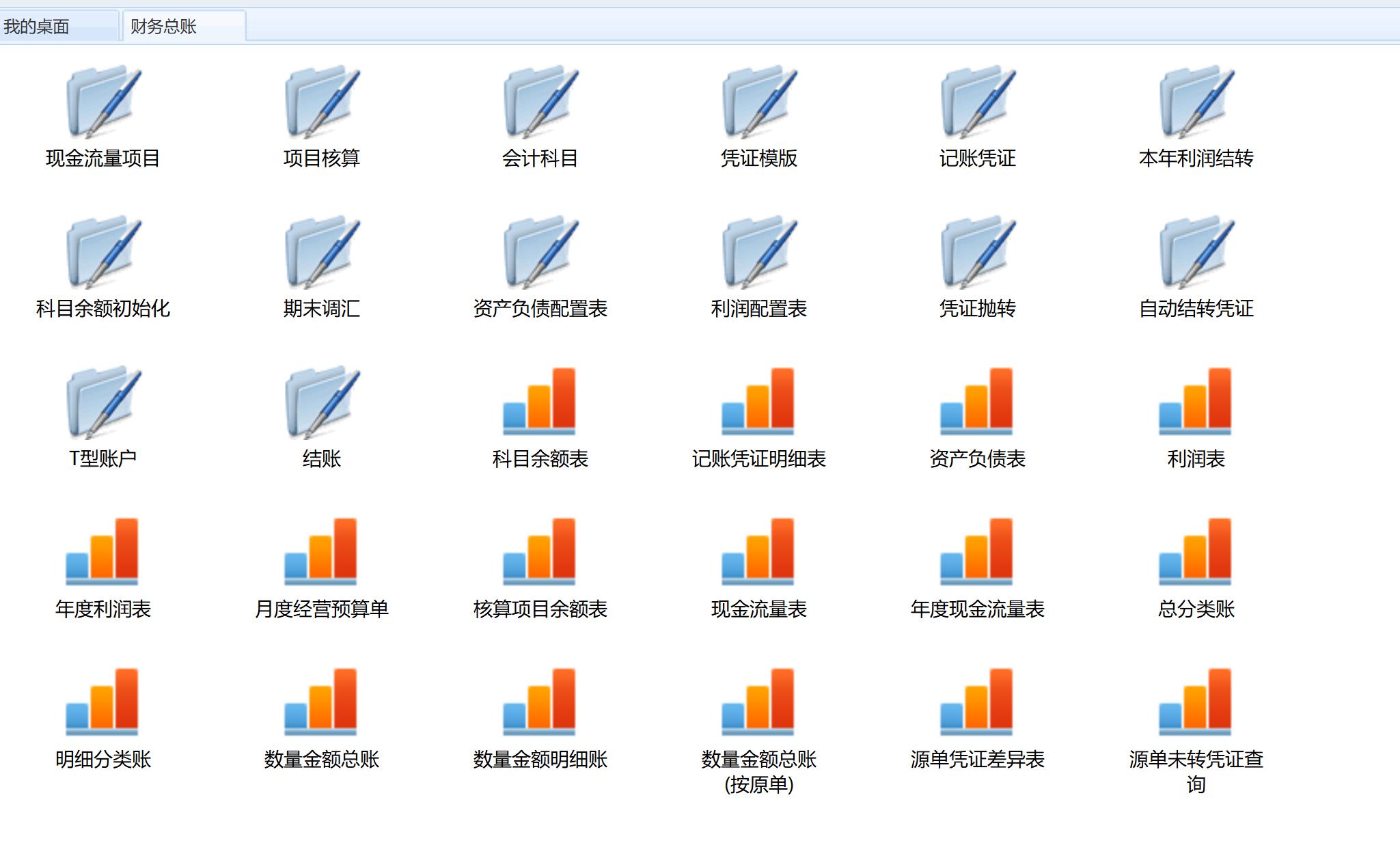Screen dimensions: 1400x845
Task: Select the 凭证抛转 icon
Action: coord(977,253)
